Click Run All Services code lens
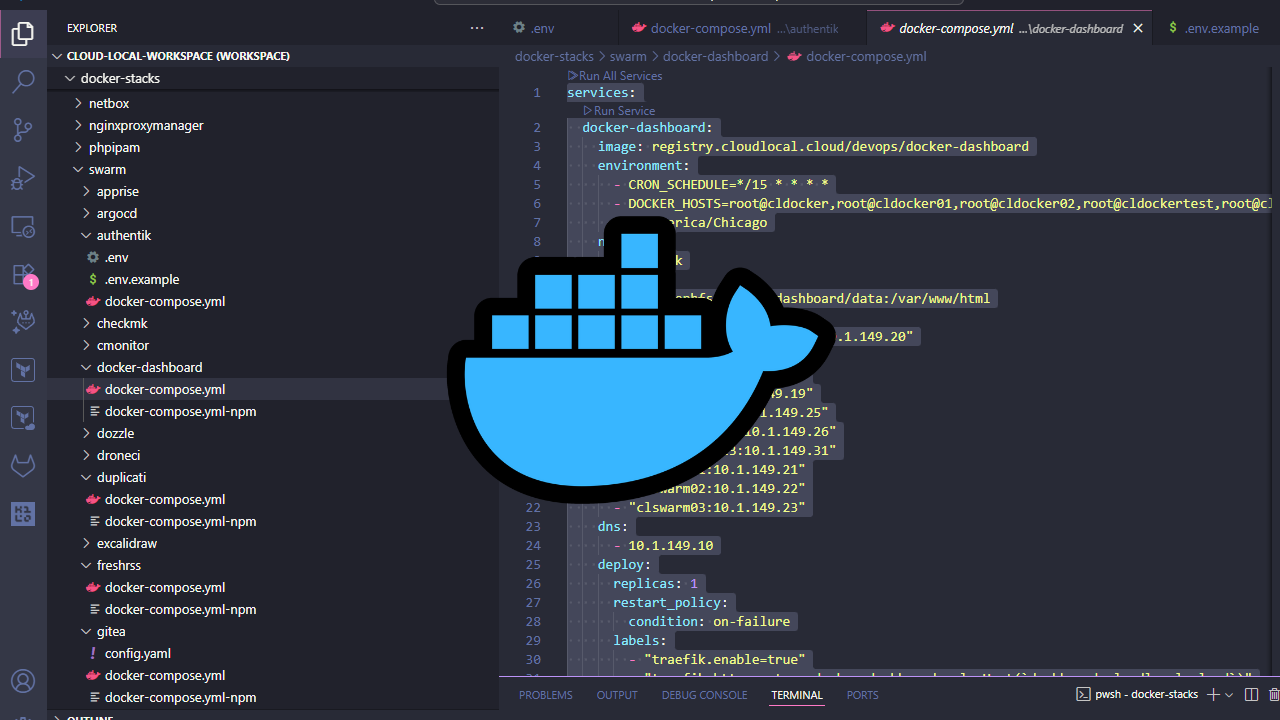This screenshot has width=1280, height=720. click(x=620, y=76)
